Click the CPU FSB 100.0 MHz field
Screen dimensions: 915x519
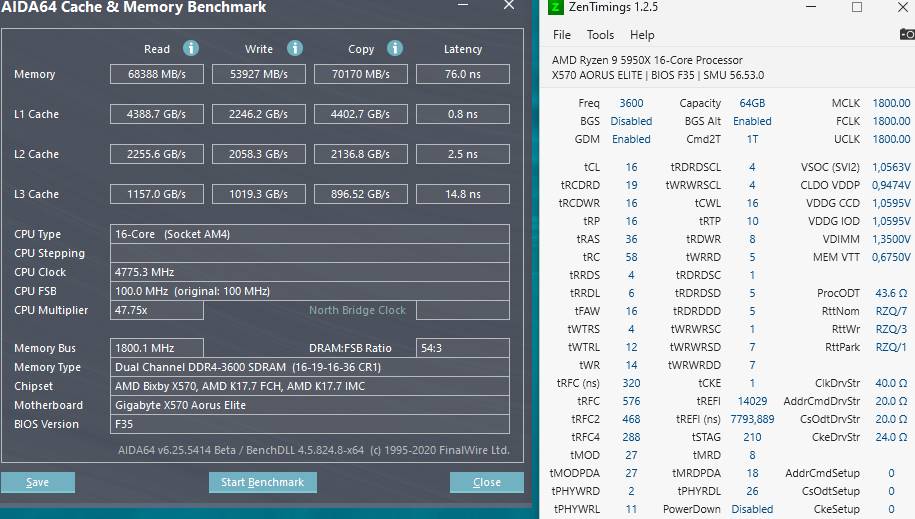[x=310, y=291]
